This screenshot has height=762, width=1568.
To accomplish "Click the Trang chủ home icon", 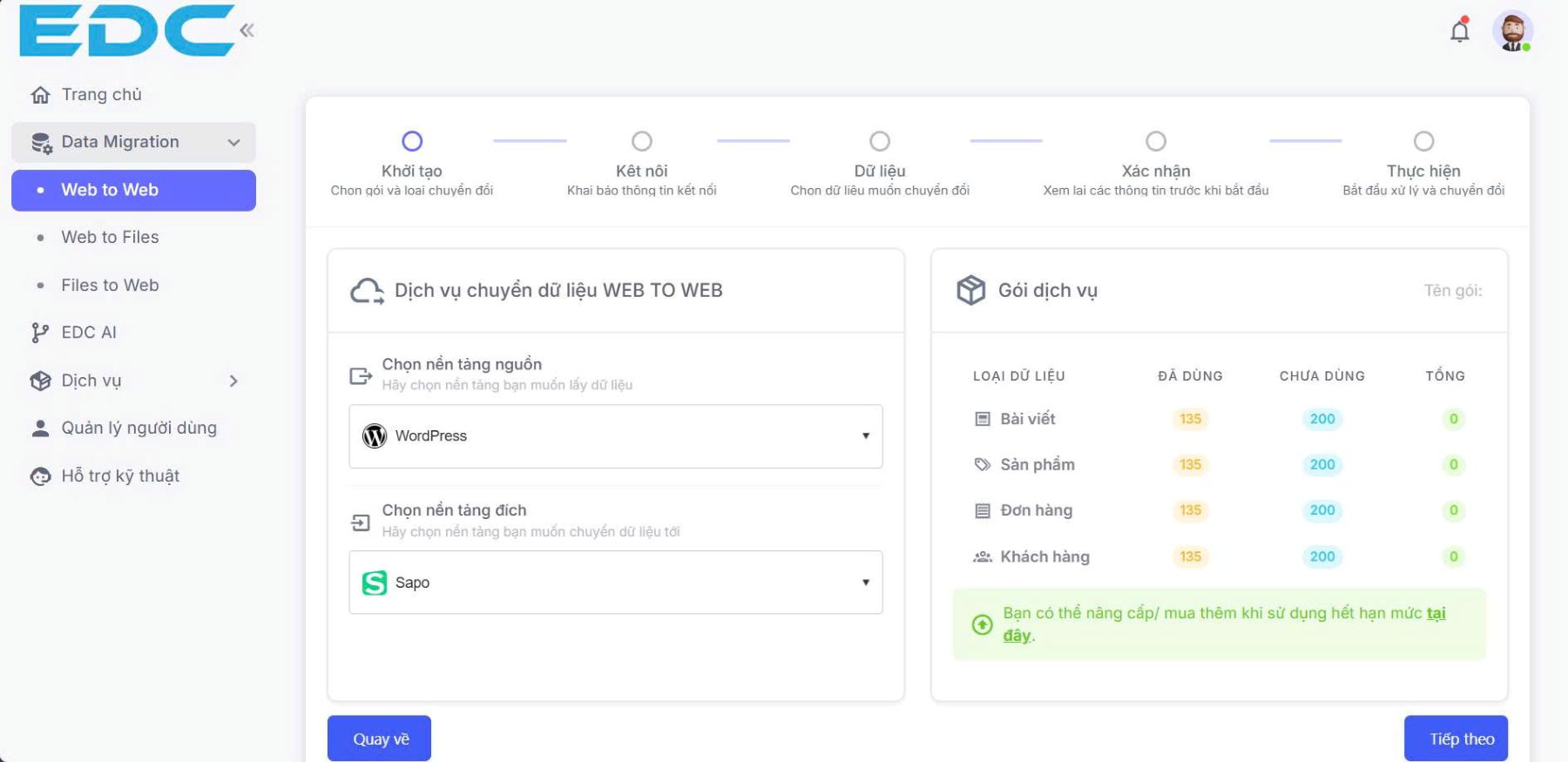I will pyautogui.click(x=40, y=95).
